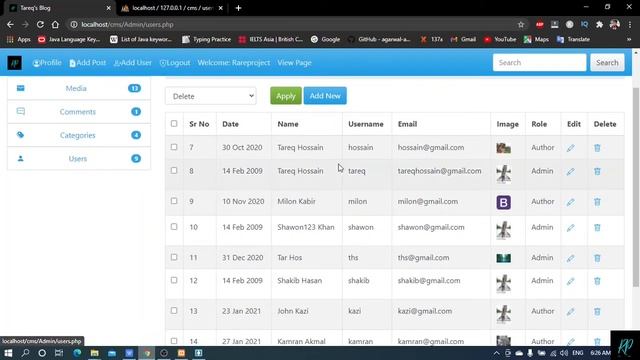Select the checkbox for Milon Kabir
Image resolution: width=640 pixels, height=360 pixels.
tap(174, 201)
